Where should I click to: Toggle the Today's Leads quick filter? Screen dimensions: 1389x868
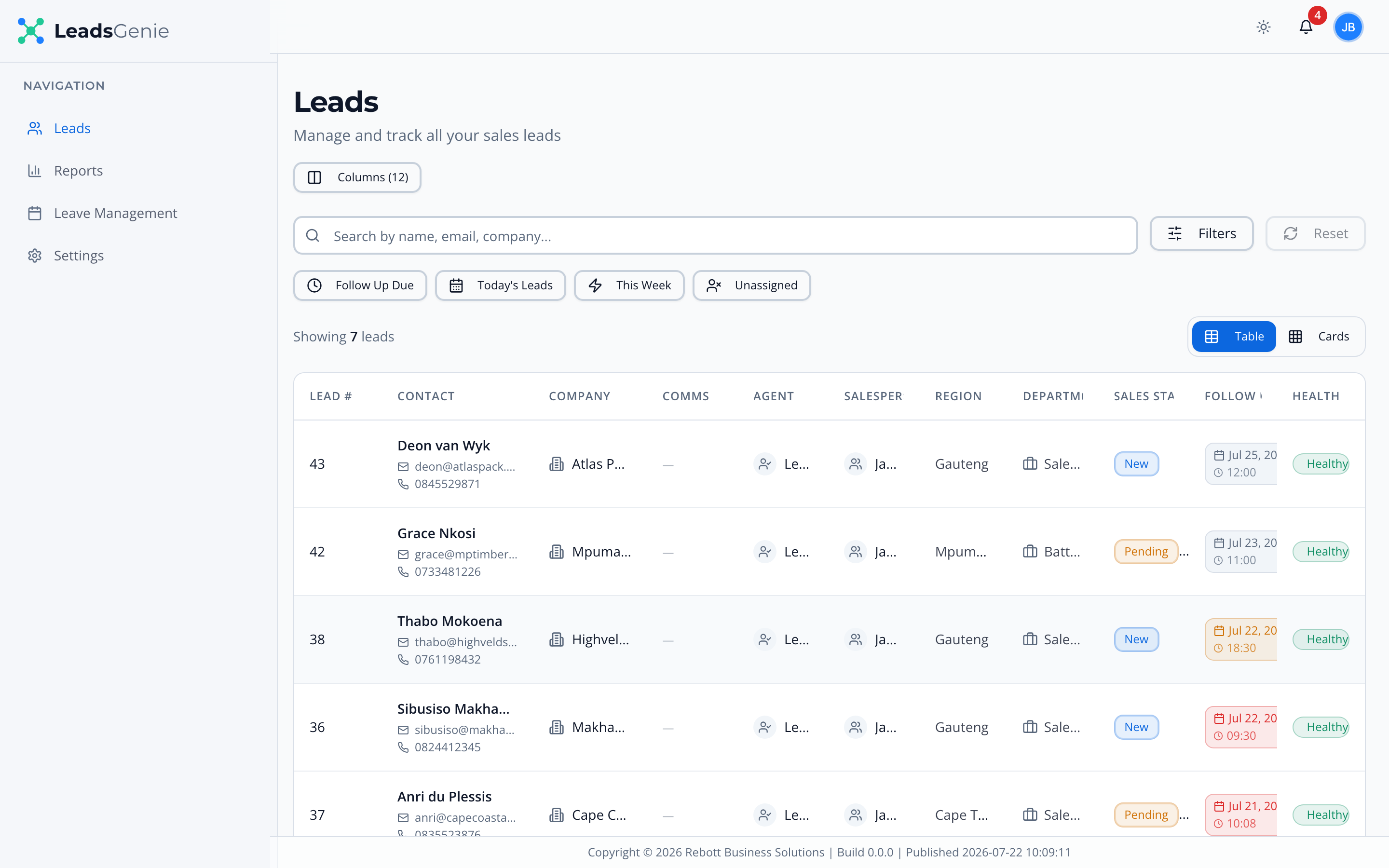click(501, 285)
